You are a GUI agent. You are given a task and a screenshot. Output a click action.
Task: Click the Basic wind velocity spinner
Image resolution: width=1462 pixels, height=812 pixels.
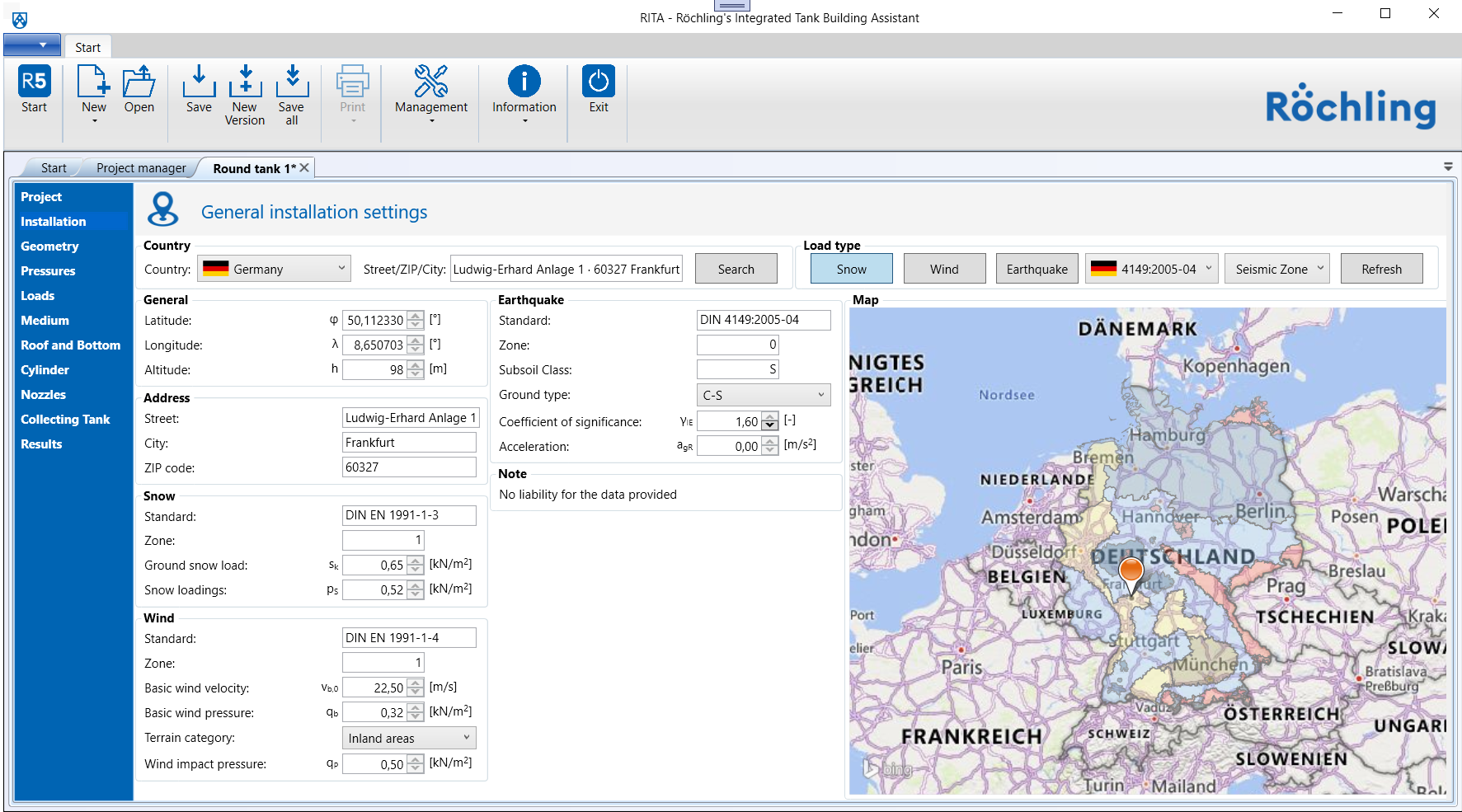coord(416,688)
